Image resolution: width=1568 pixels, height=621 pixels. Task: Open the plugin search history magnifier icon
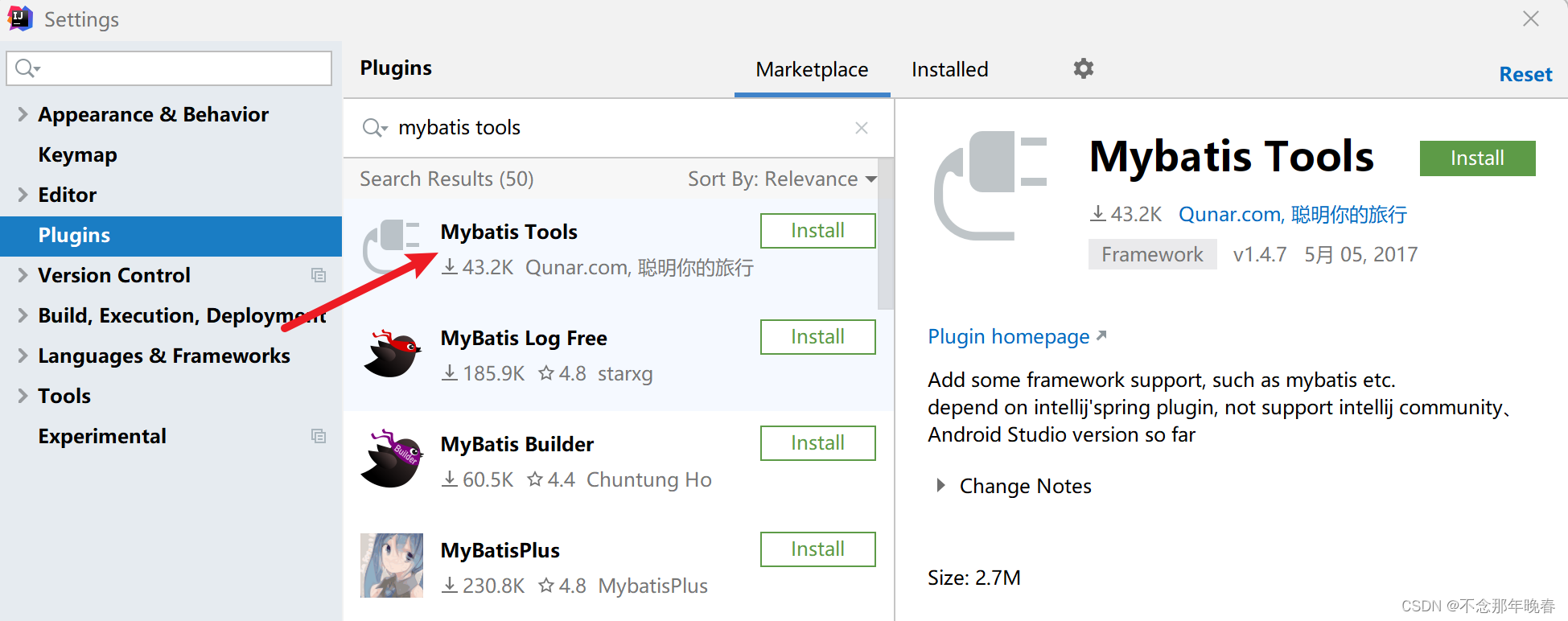(x=375, y=128)
